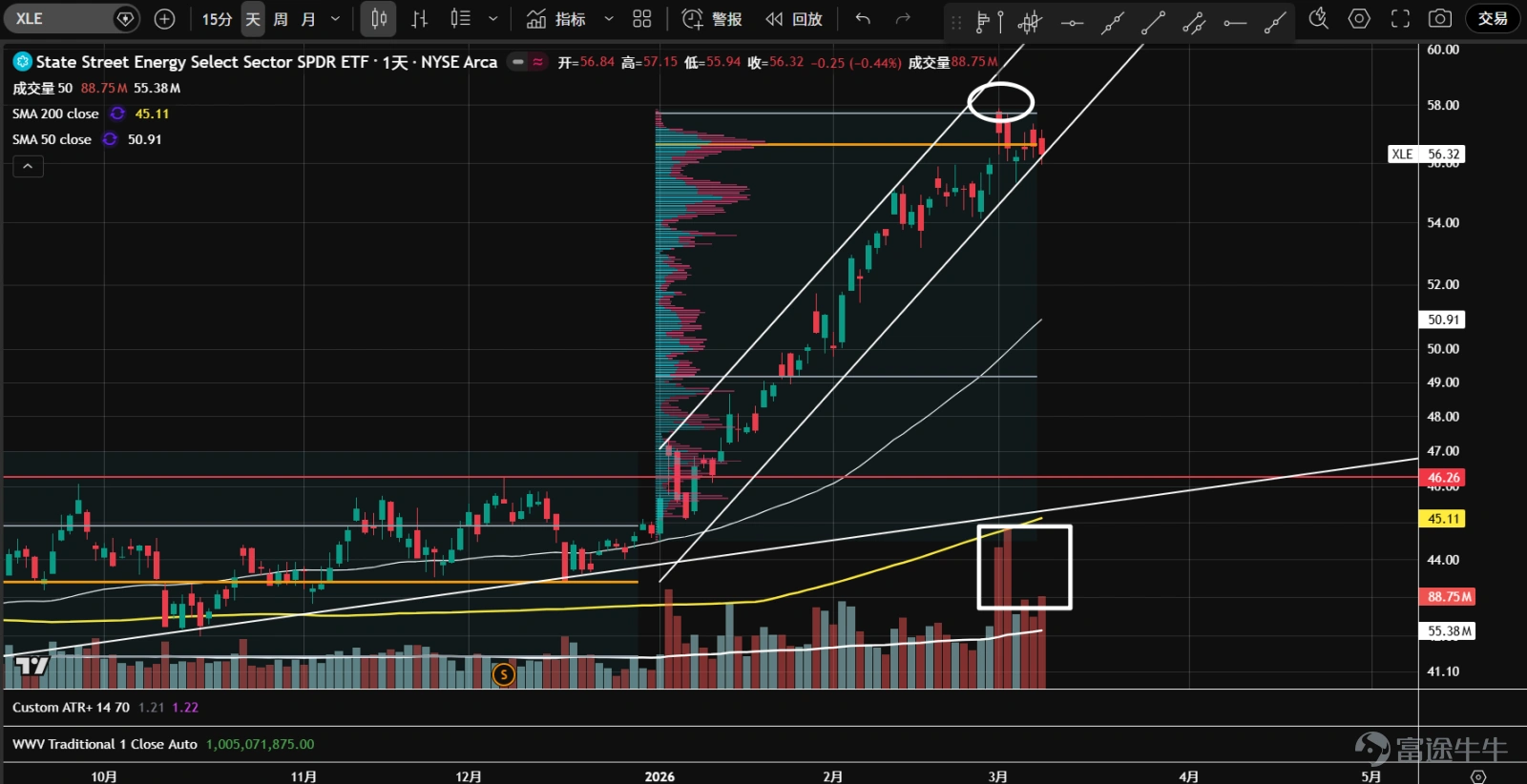Select the volume footprint chart style icon
The image size is (1527, 784).
[460, 19]
